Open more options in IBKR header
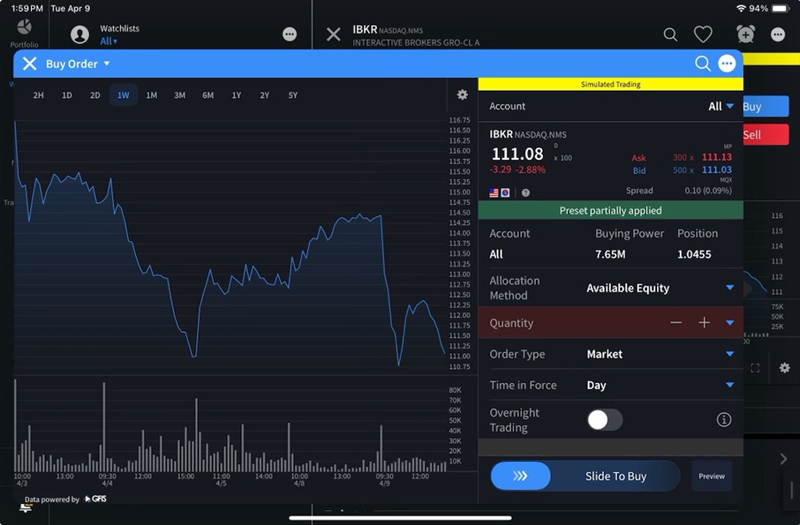Viewport: 800px width, 525px height. tap(778, 35)
